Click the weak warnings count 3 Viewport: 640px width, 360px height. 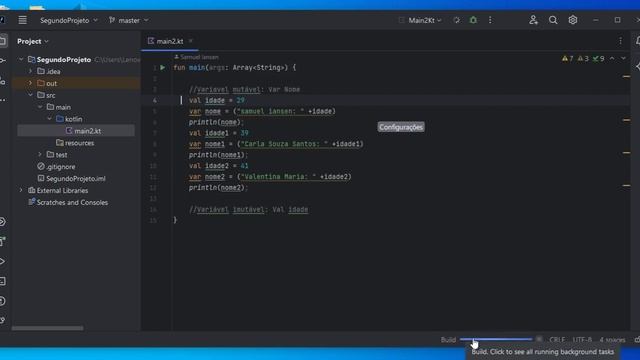click(x=583, y=59)
